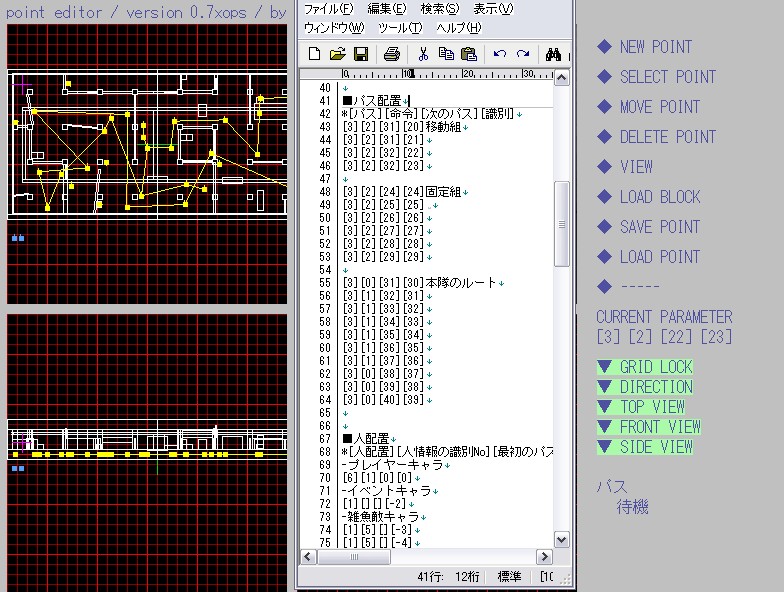
Task: Toggle DIRECTION display option
Action: pos(644,386)
